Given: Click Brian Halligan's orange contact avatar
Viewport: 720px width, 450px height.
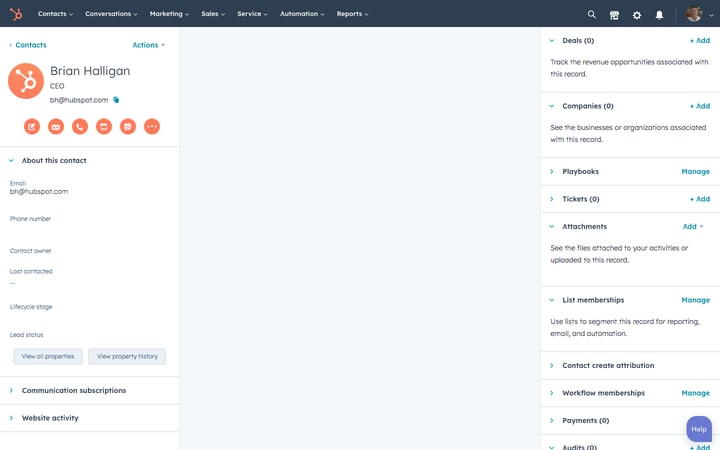Looking at the screenshot, I should (26, 81).
